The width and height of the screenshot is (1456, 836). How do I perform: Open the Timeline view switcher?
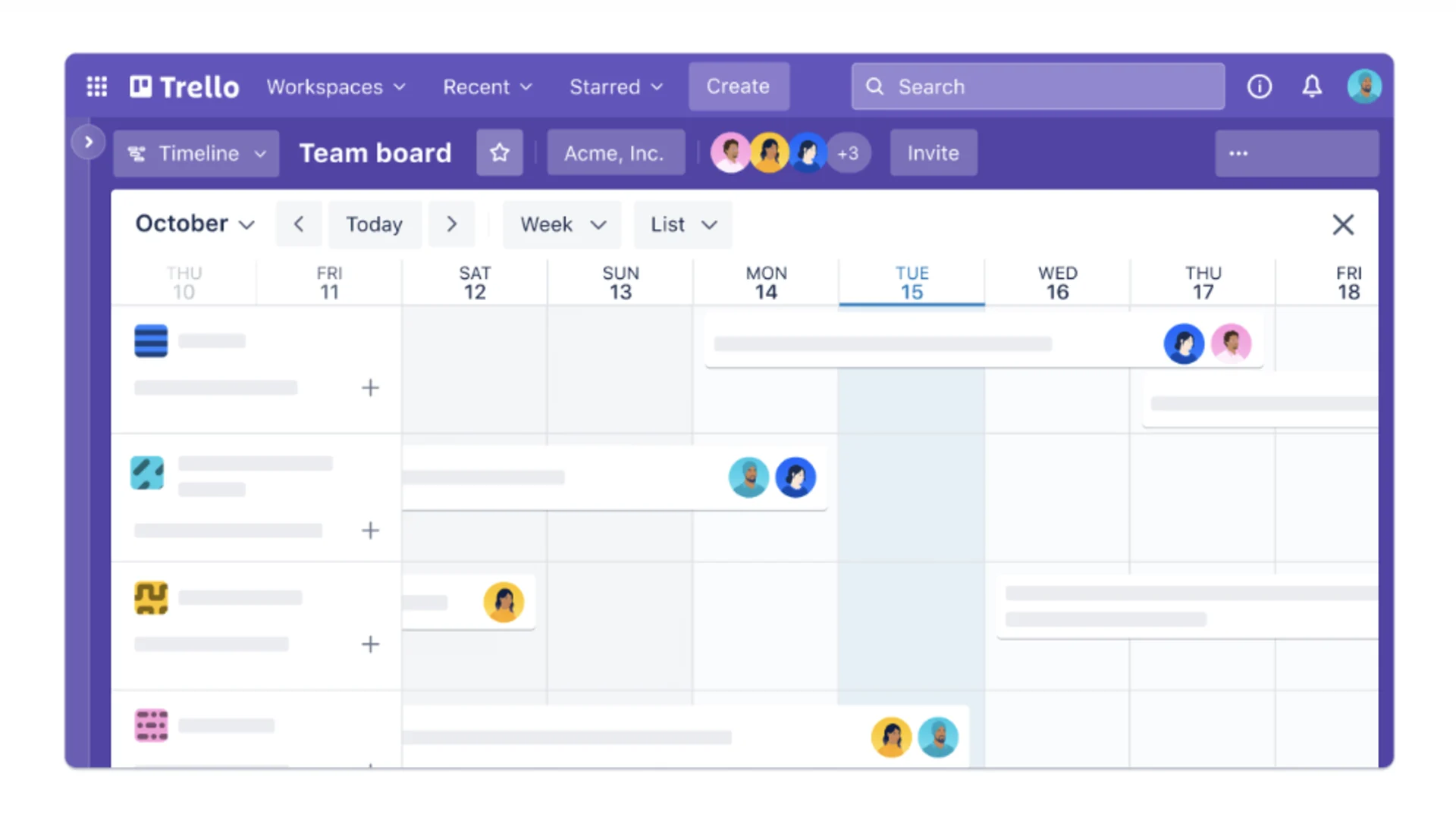[196, 153]
